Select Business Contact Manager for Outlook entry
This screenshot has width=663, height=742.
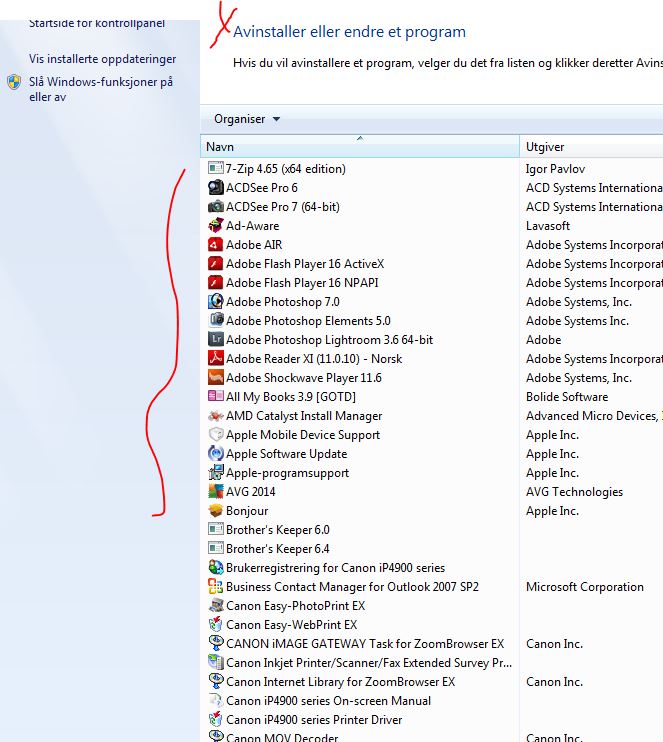click(x=352, y=587)
